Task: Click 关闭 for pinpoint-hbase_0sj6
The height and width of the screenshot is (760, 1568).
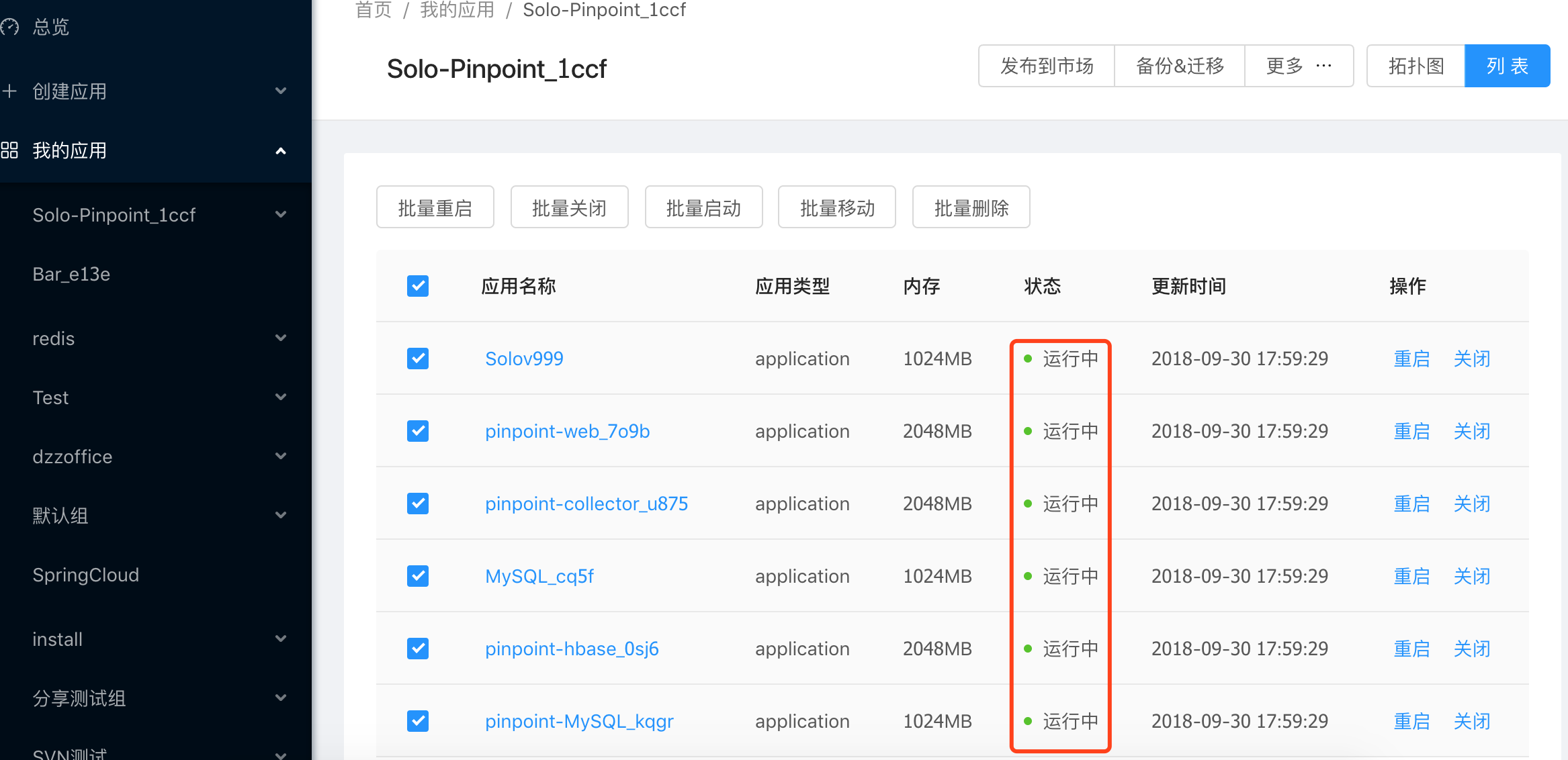Action: point(1472,649)
